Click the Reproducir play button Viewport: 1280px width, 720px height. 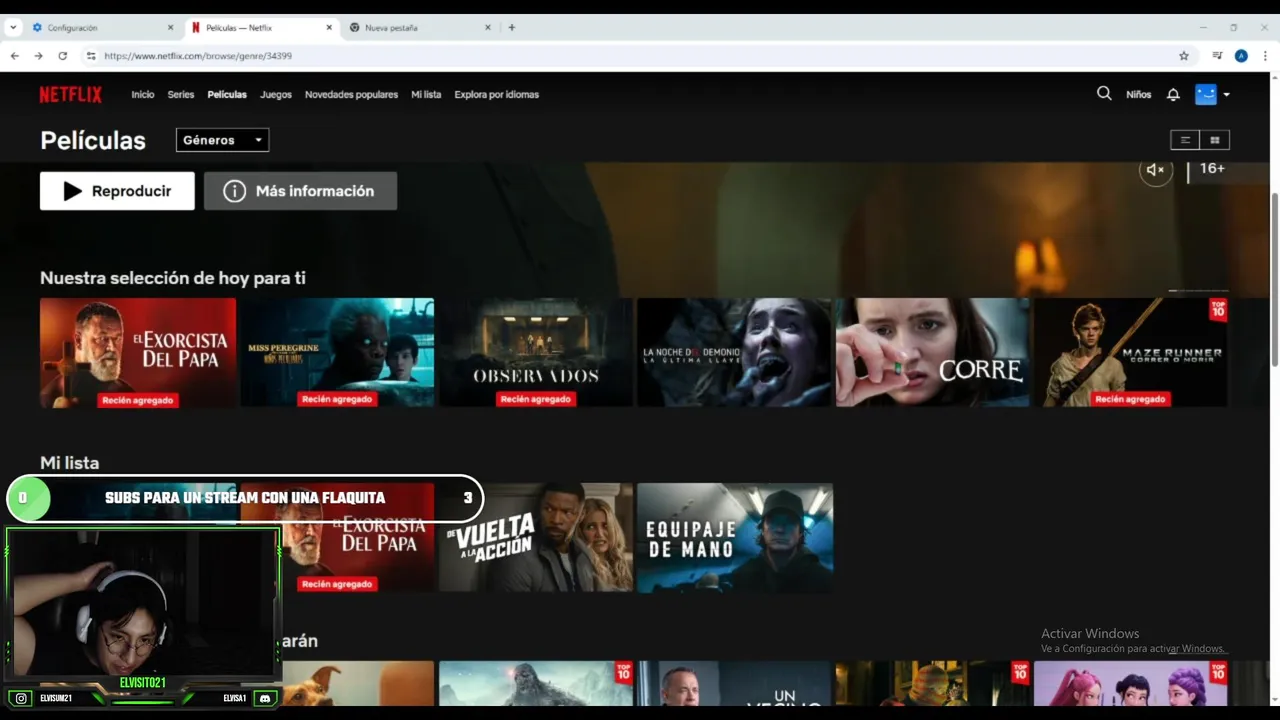click(117, 191)
